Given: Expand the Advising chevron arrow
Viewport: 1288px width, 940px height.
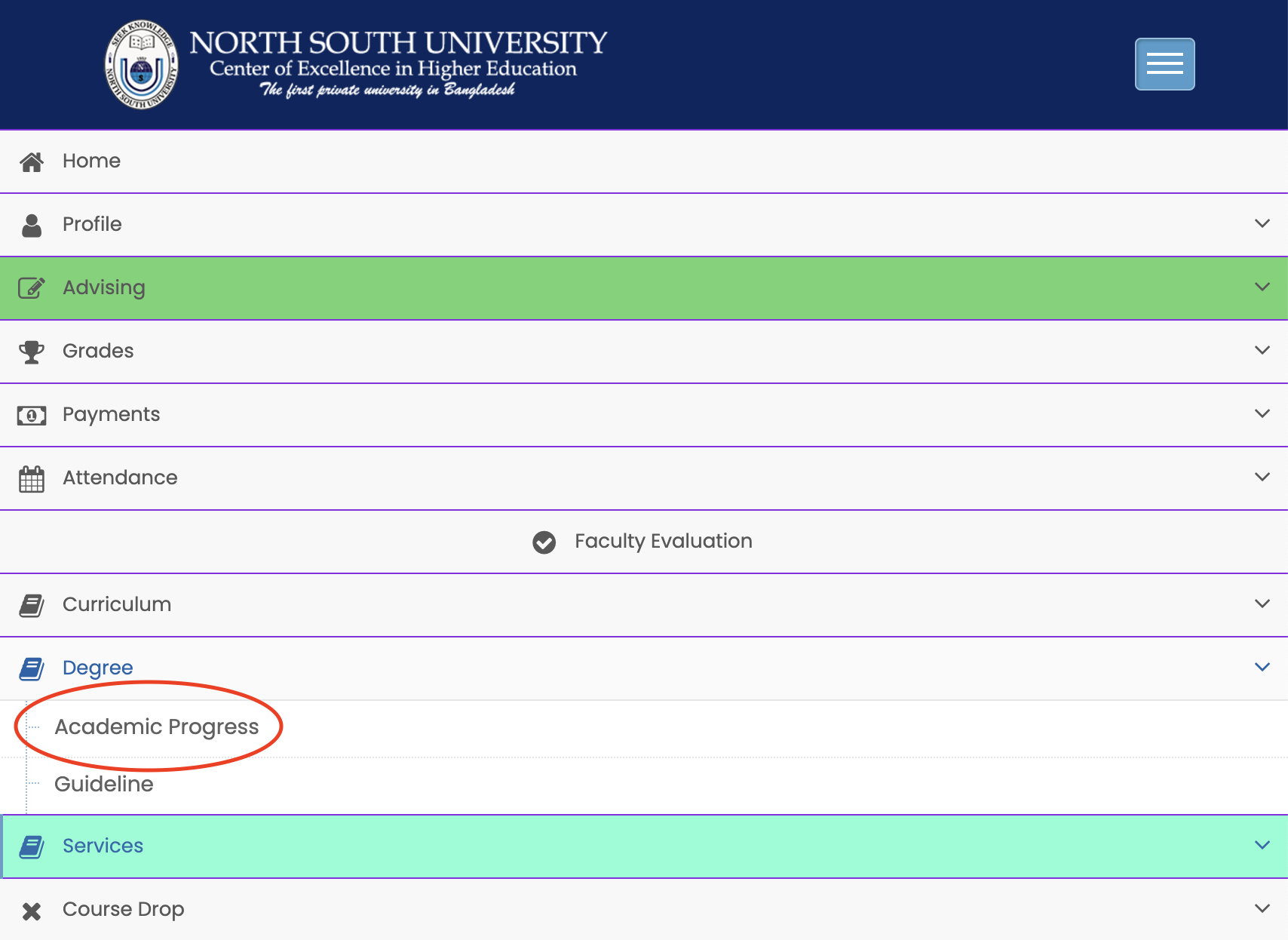Looking at the screenshot, I should pyautogui.click(x=1262, y=287).
